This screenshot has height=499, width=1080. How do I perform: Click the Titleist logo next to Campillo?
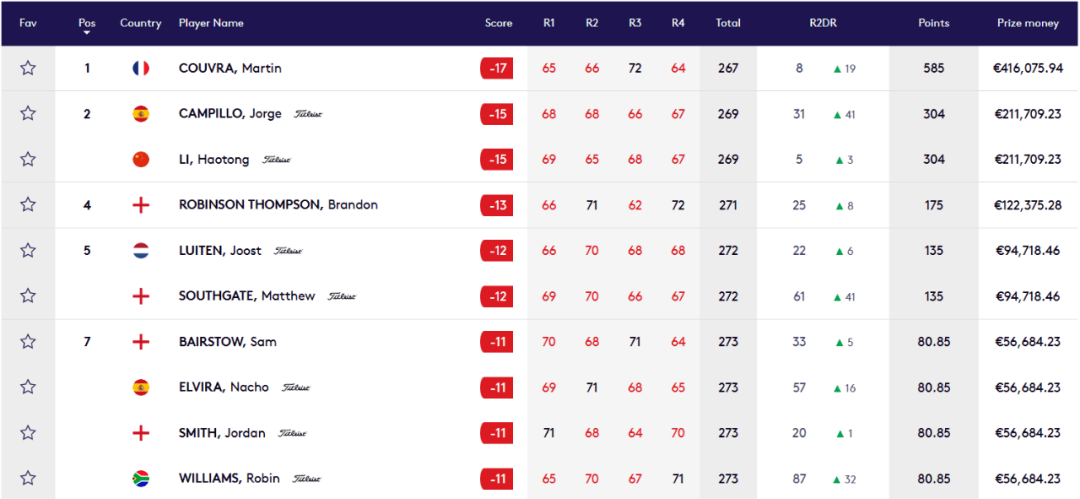pos(308,114)
